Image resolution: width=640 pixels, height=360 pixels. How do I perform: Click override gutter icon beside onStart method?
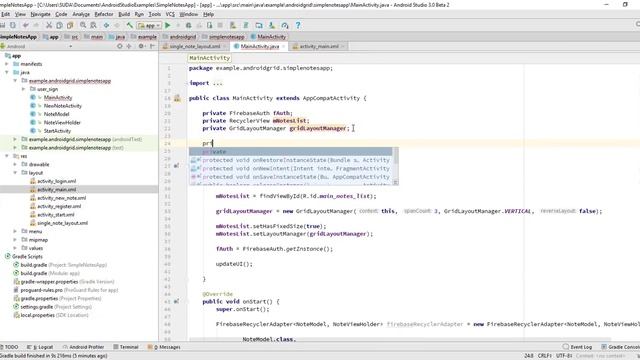176,302
